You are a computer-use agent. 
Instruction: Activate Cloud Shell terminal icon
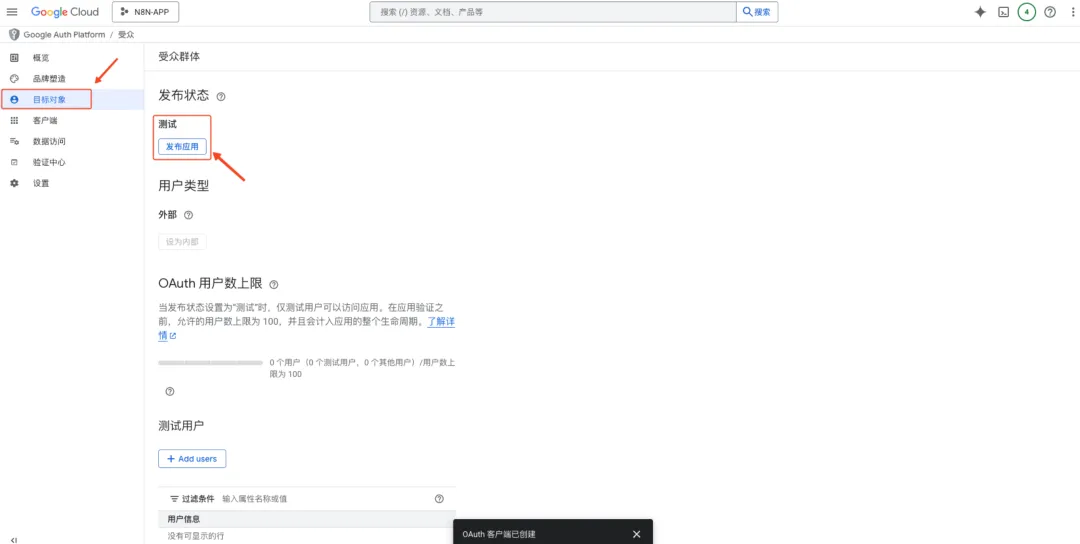[1004, 12]
